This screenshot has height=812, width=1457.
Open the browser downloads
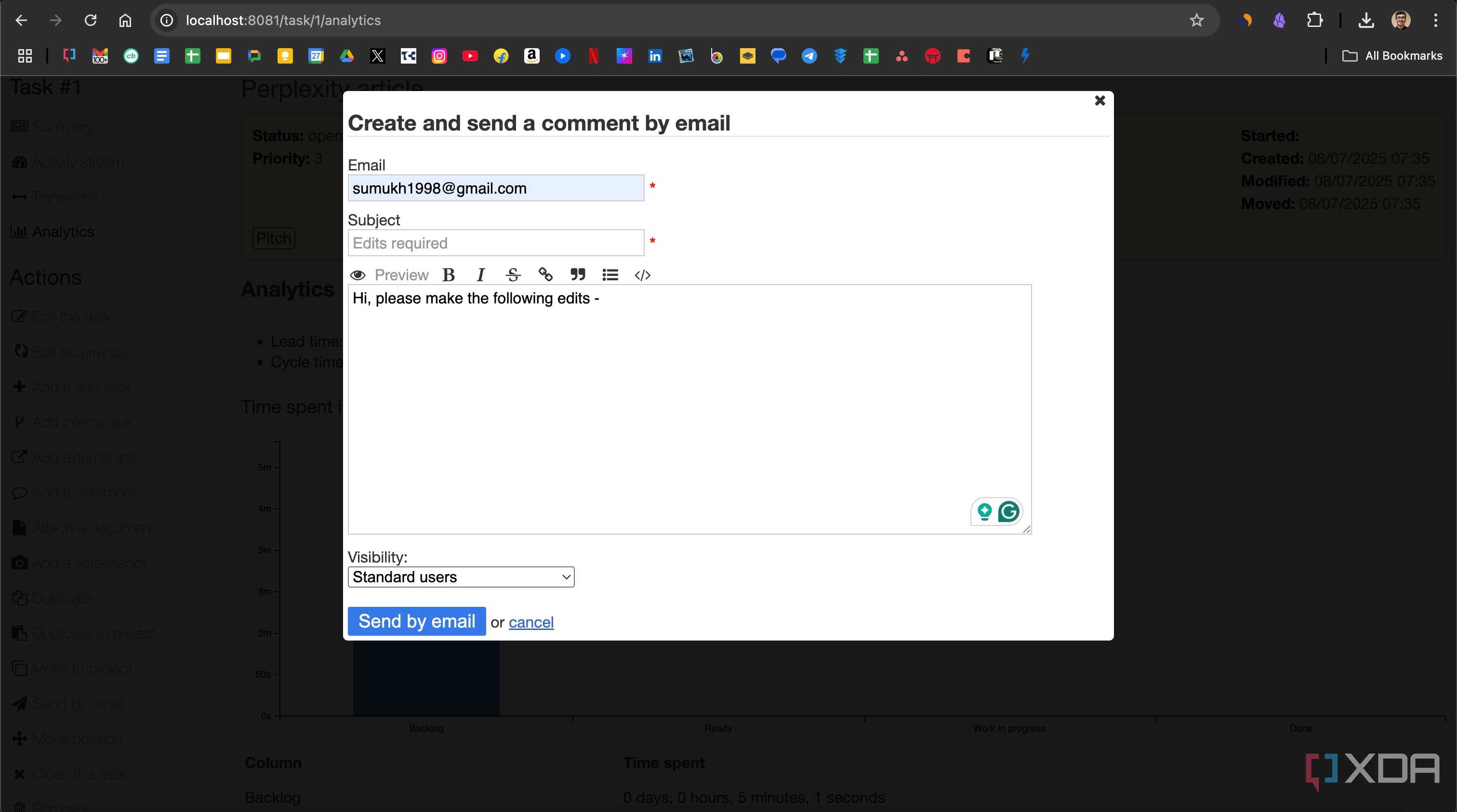click(1366, 20)
